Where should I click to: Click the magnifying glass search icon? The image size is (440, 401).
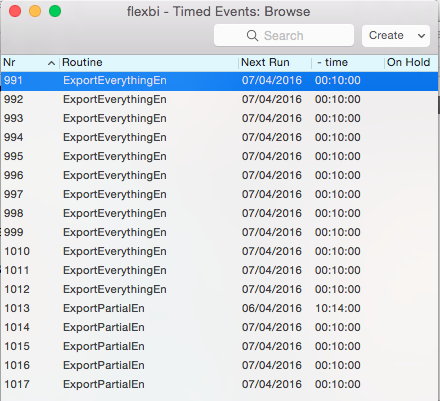point(252,35)
